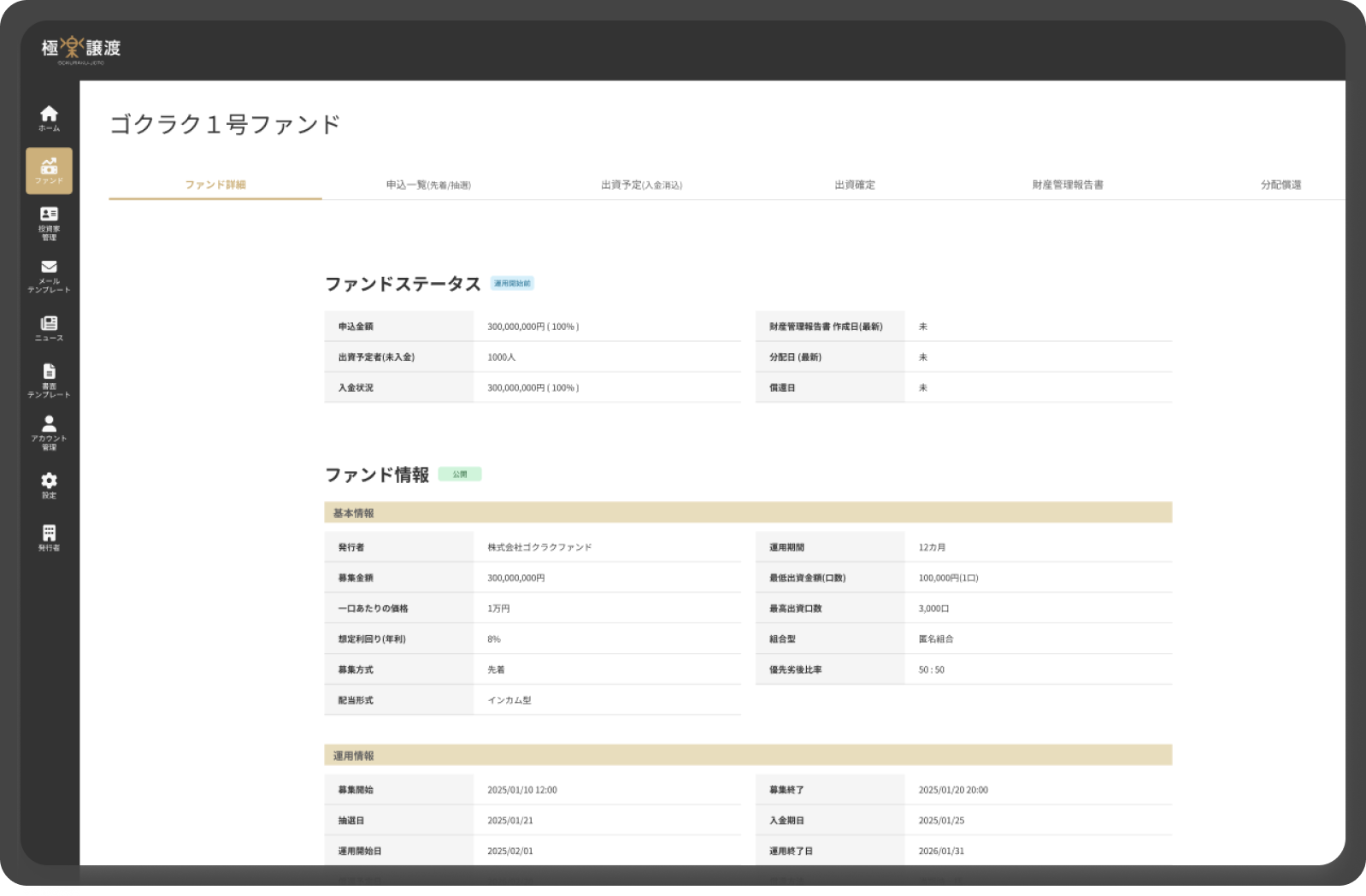The height and width of the screenshot is (896, 1366).
Task: Click the 想定利回り(年利) label
Action: click(x=372, y=640)
